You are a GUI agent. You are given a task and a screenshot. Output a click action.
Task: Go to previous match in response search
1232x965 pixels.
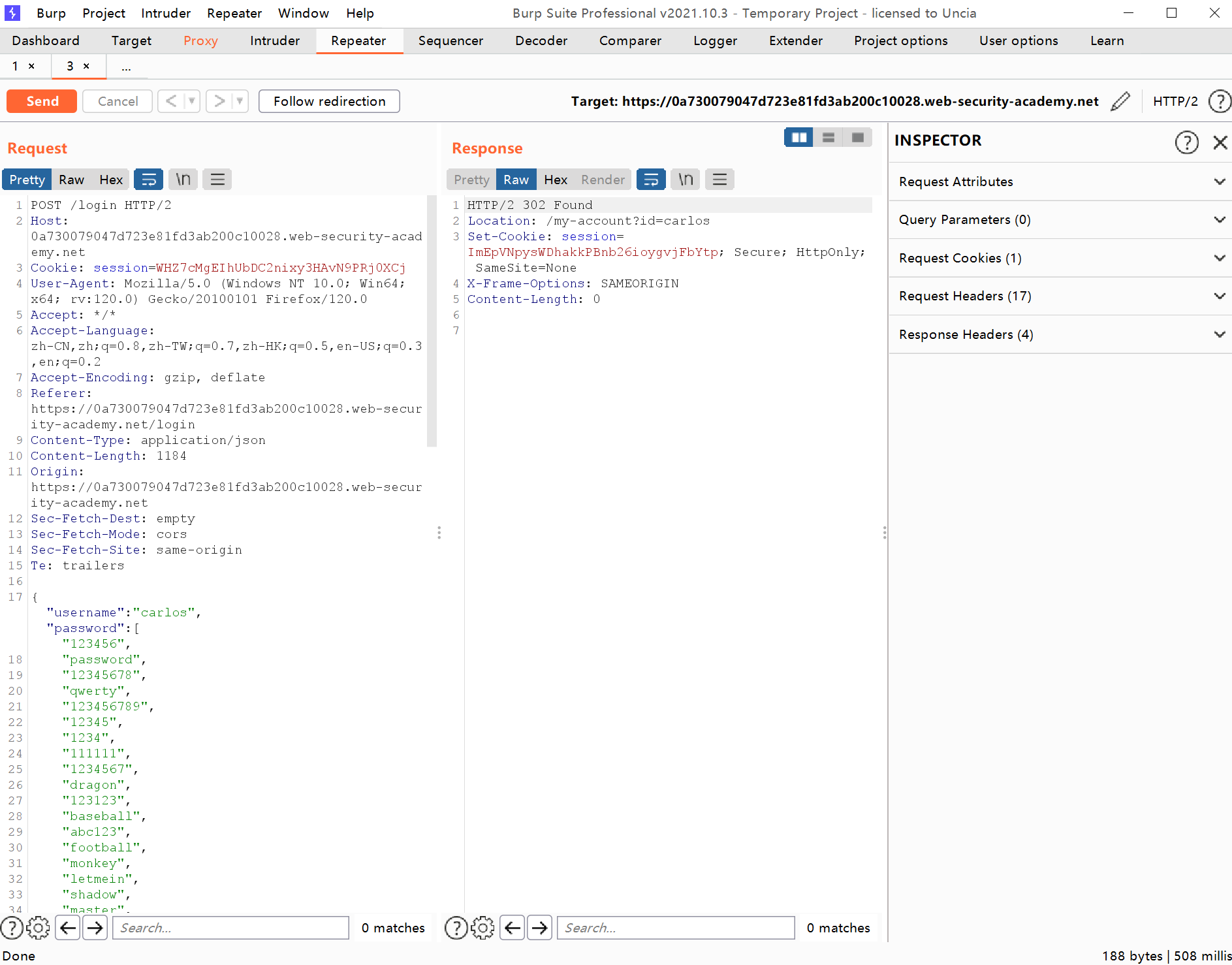pyautogui.click(x=513, y=928)
